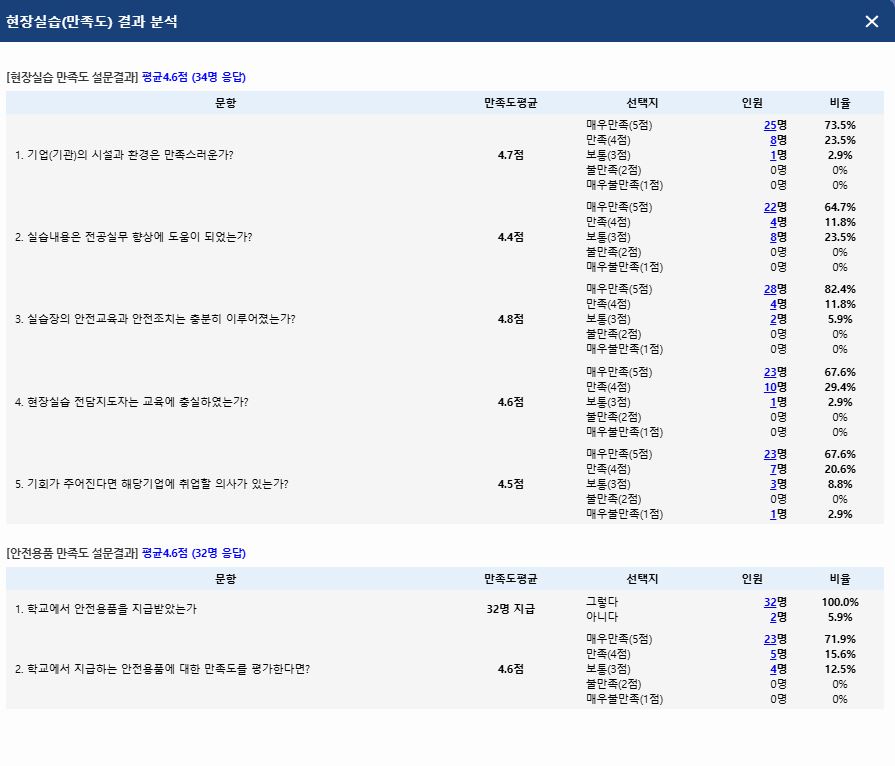Select the 평균4.6점 (34명 응답) summary text
The height and width of the screenshot is (766, 895).
193,77
